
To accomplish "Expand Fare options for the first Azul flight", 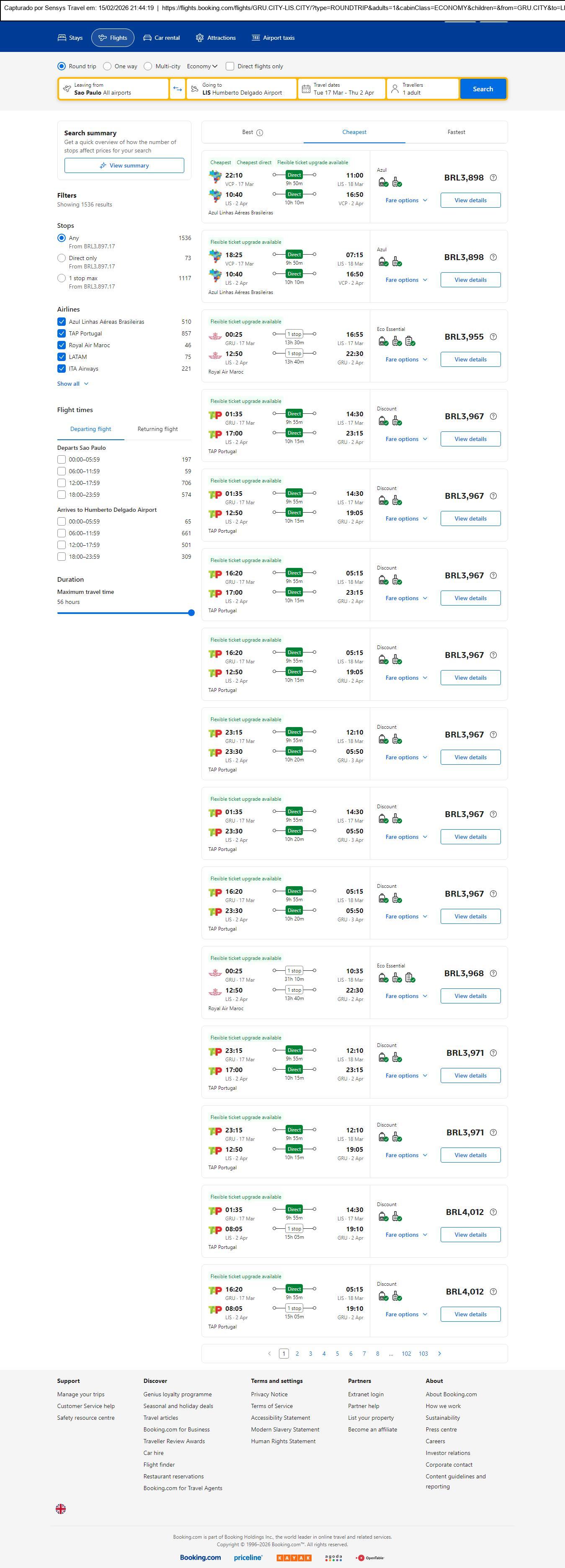I will tap(406, 200).
